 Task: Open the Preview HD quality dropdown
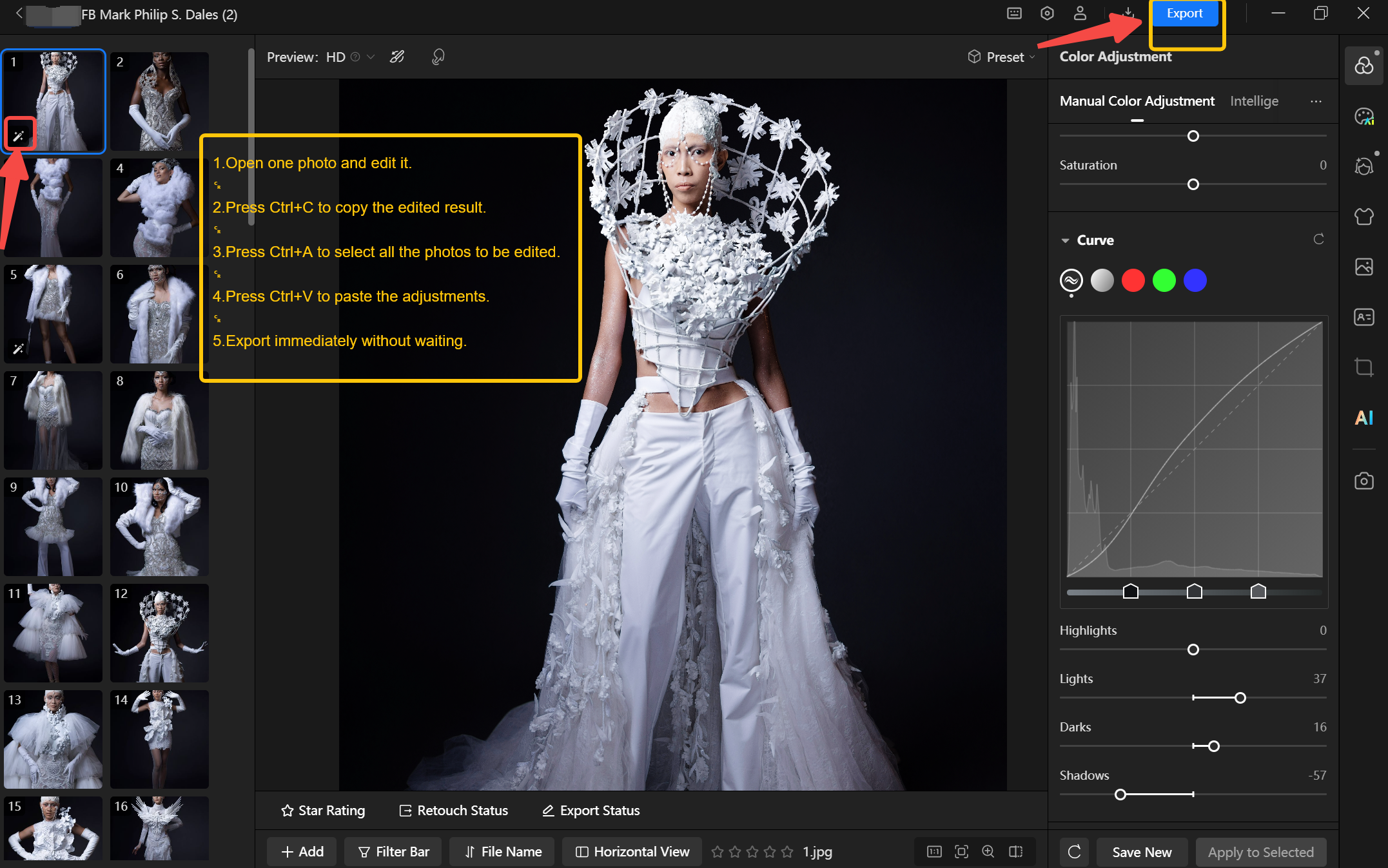click(x=370, y=57)
